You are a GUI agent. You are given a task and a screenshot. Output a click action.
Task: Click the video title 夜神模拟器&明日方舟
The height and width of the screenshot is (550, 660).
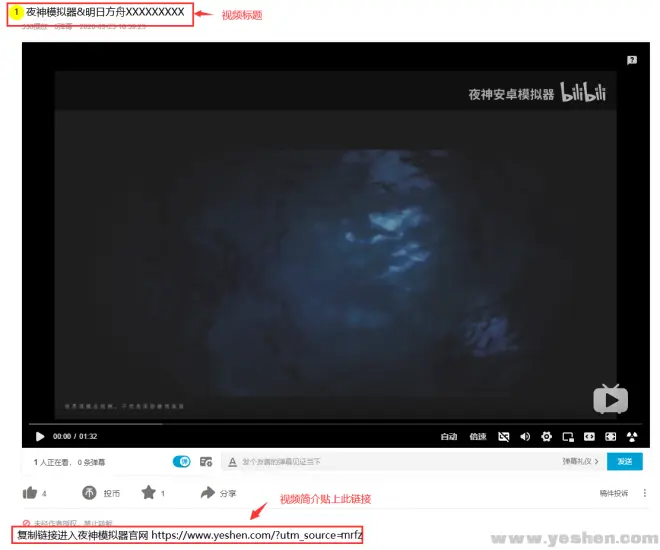pos(105,12)
